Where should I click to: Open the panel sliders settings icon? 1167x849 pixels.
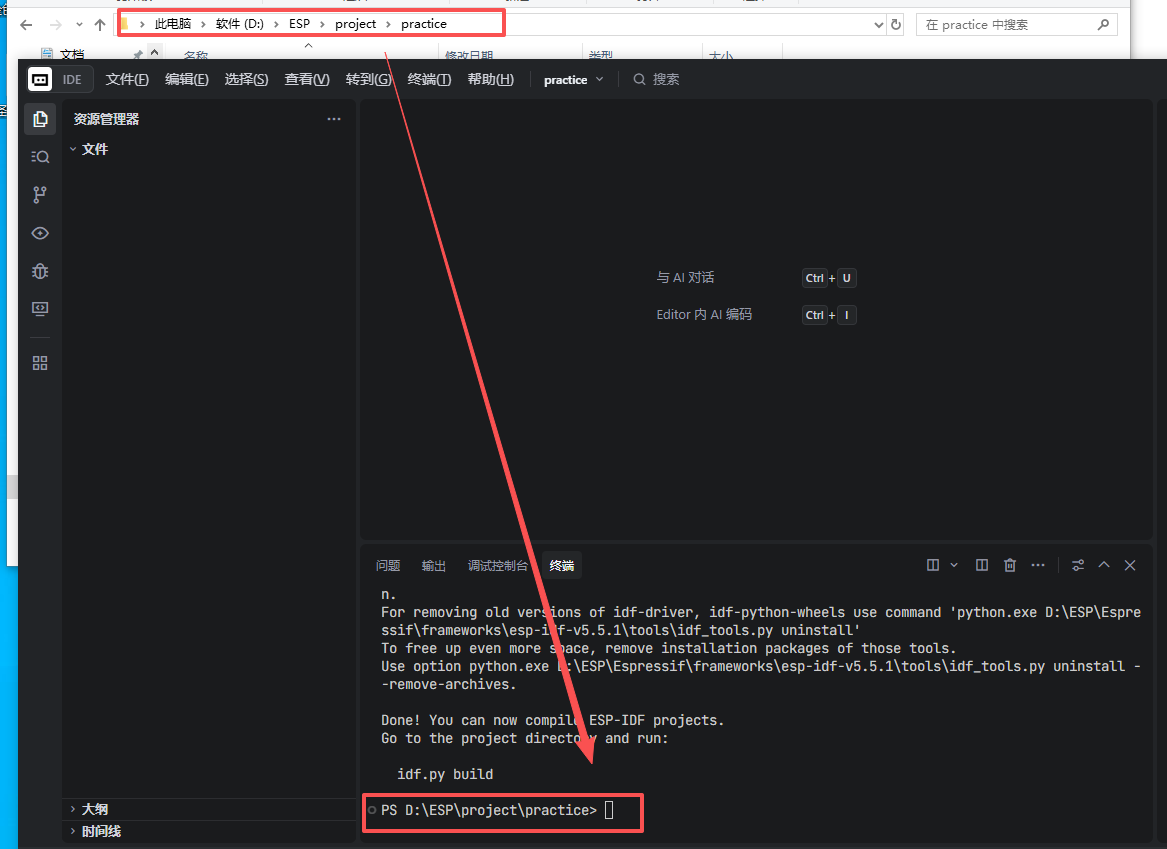point(1078,566)
